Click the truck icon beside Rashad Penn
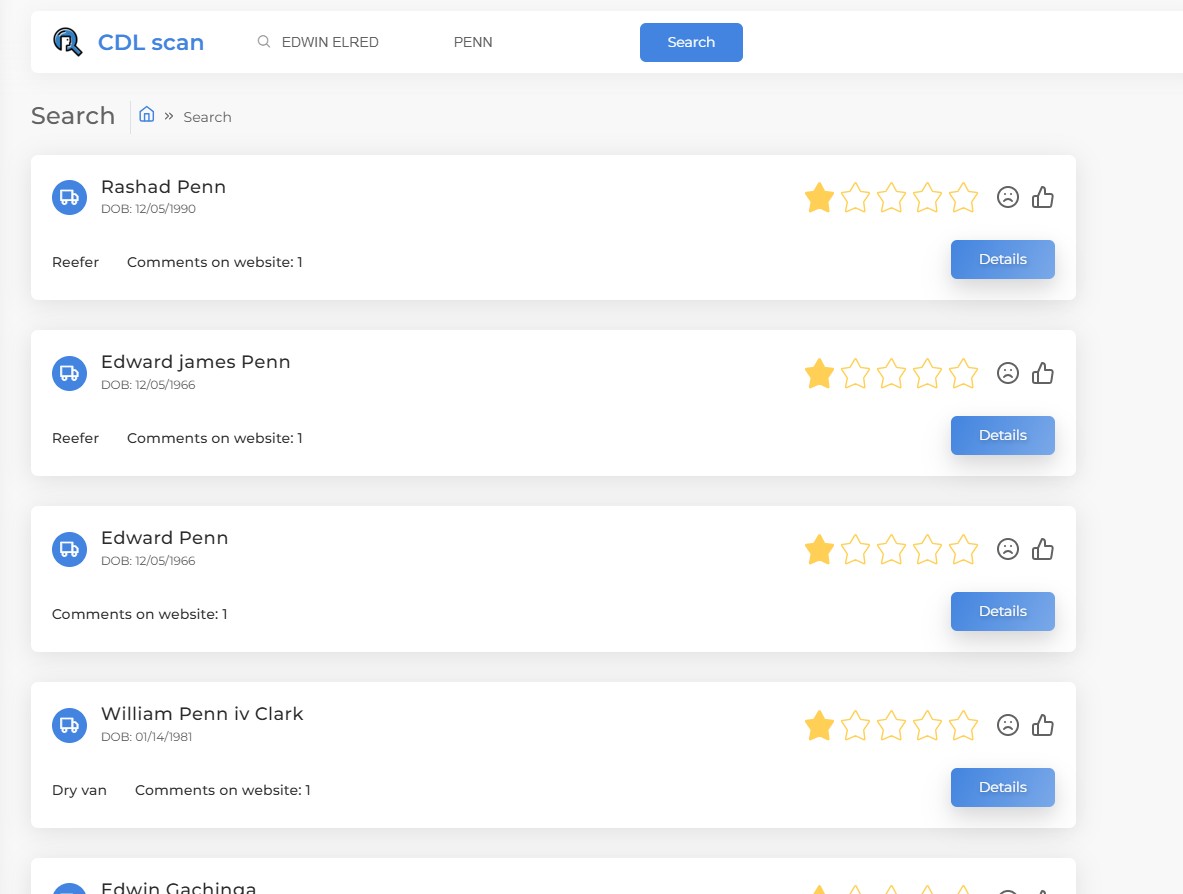 69,198
